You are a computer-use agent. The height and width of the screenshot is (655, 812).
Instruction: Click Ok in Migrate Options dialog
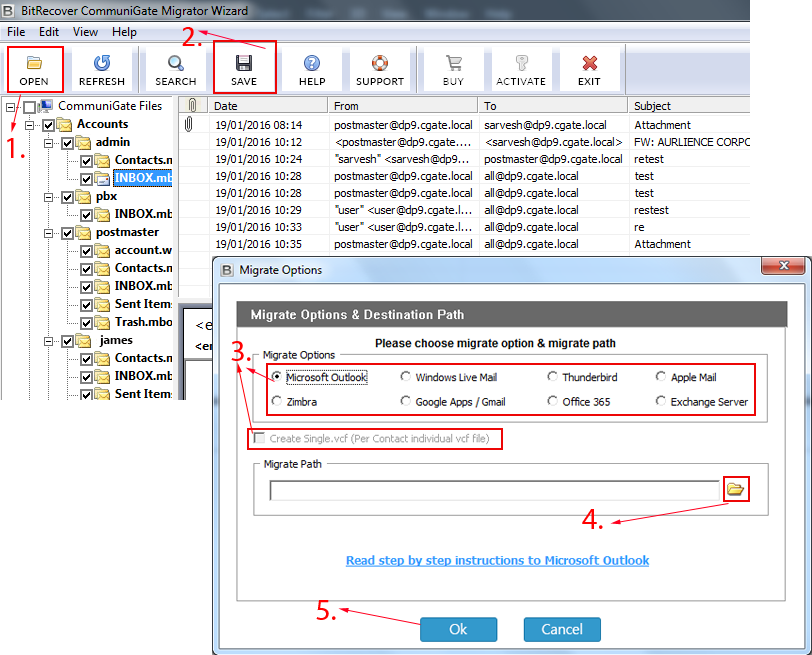[x=458, y=629]
